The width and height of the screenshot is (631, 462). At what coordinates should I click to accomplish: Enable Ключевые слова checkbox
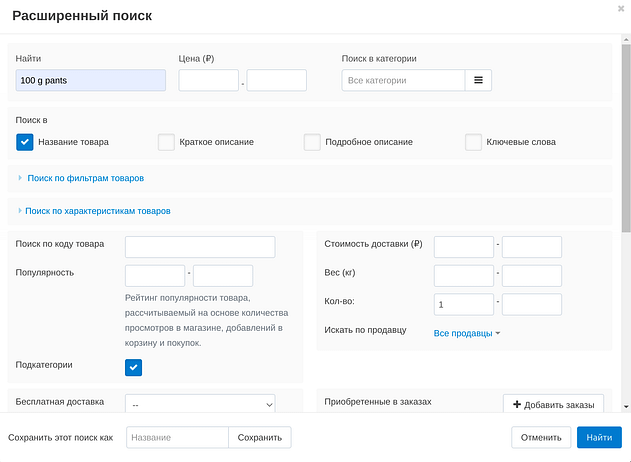[x=473, y=142]
